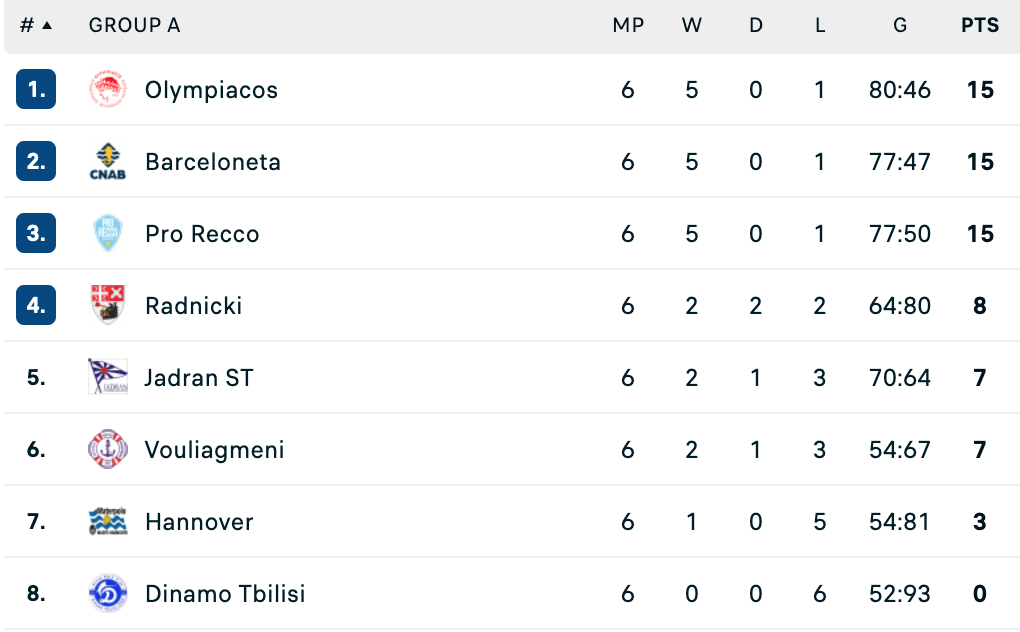1020x632 pixels.
Task: Click the Hannover waterpolo logo
Action: [107, 522]
